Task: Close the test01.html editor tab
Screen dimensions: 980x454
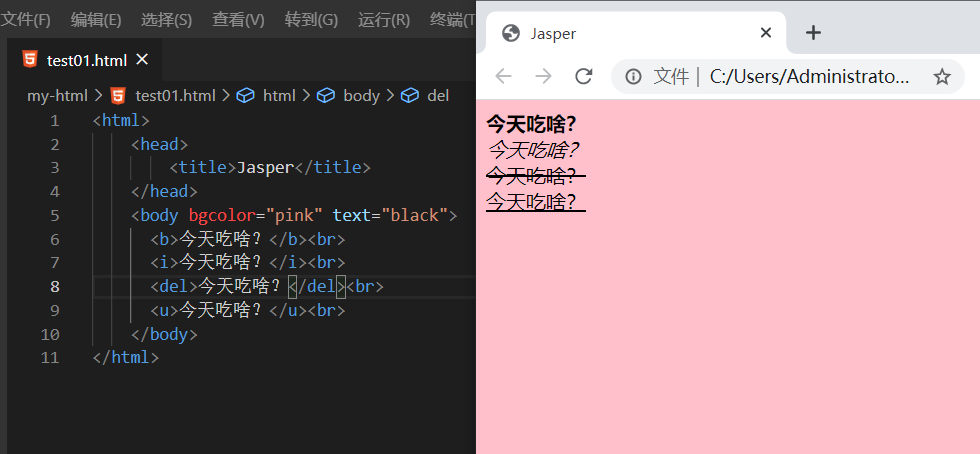Action: [142, 60]
